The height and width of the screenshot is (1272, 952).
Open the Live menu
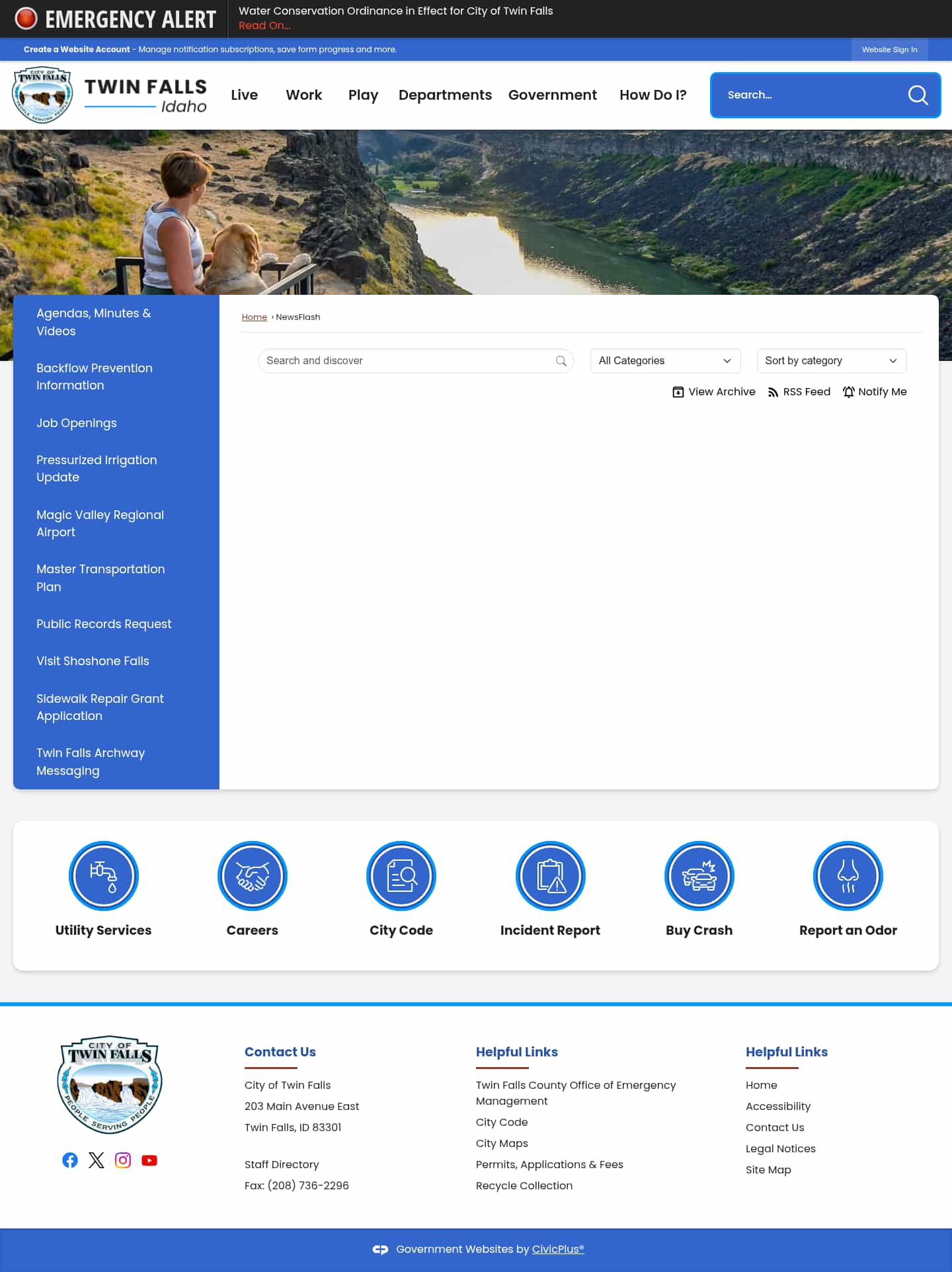[245, 95]
